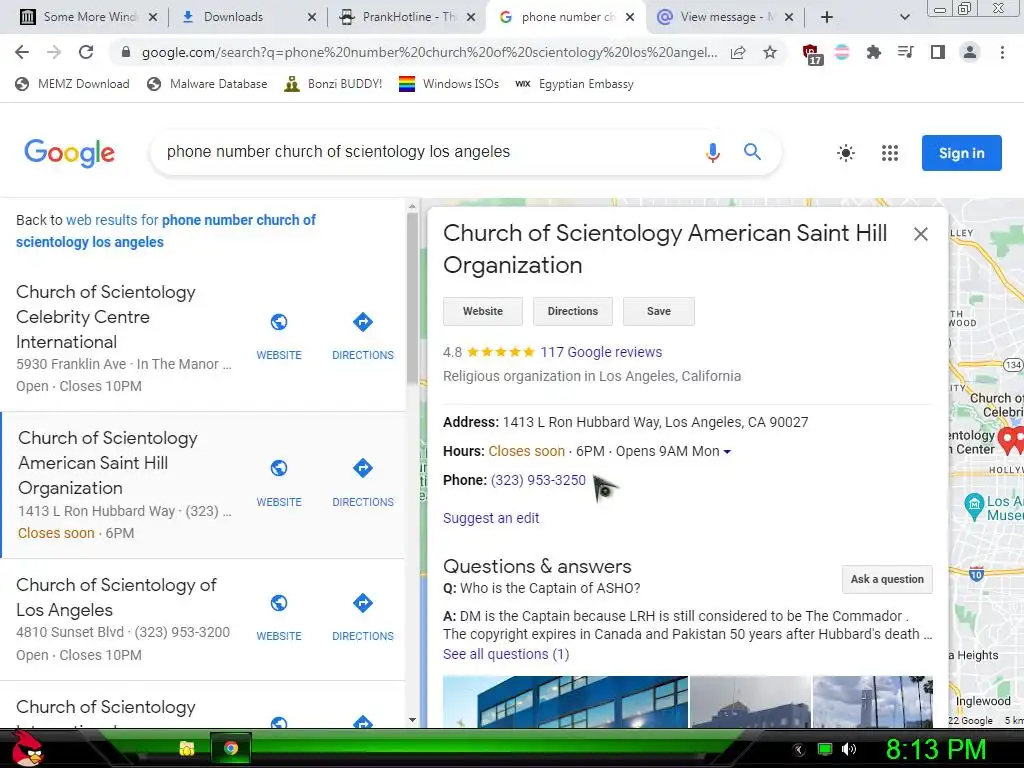
Task: Open the Chrome profile avatar icon
Action: pyautogui.click(x=970, y=52)
